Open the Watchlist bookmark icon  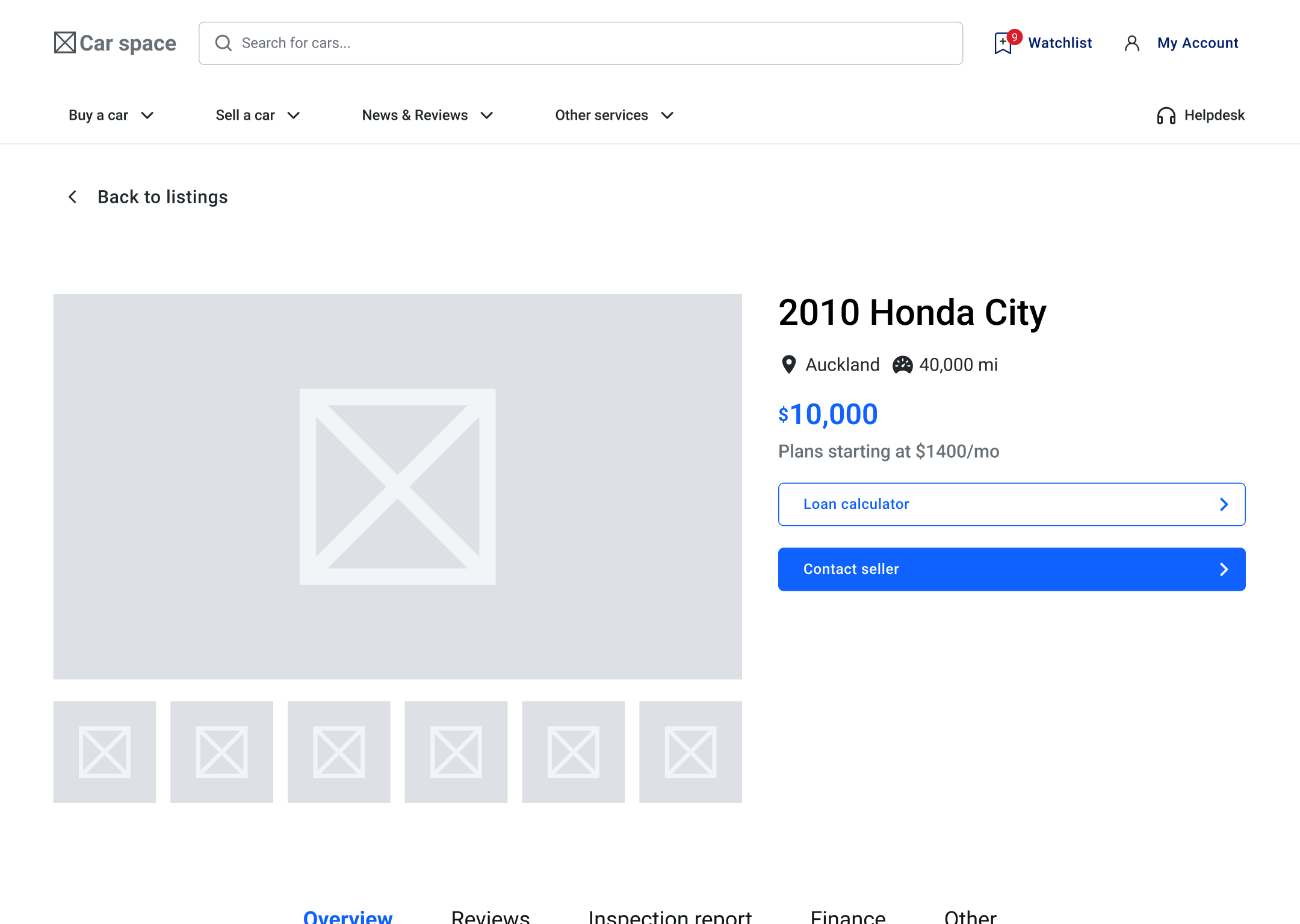click(1003, 43)
